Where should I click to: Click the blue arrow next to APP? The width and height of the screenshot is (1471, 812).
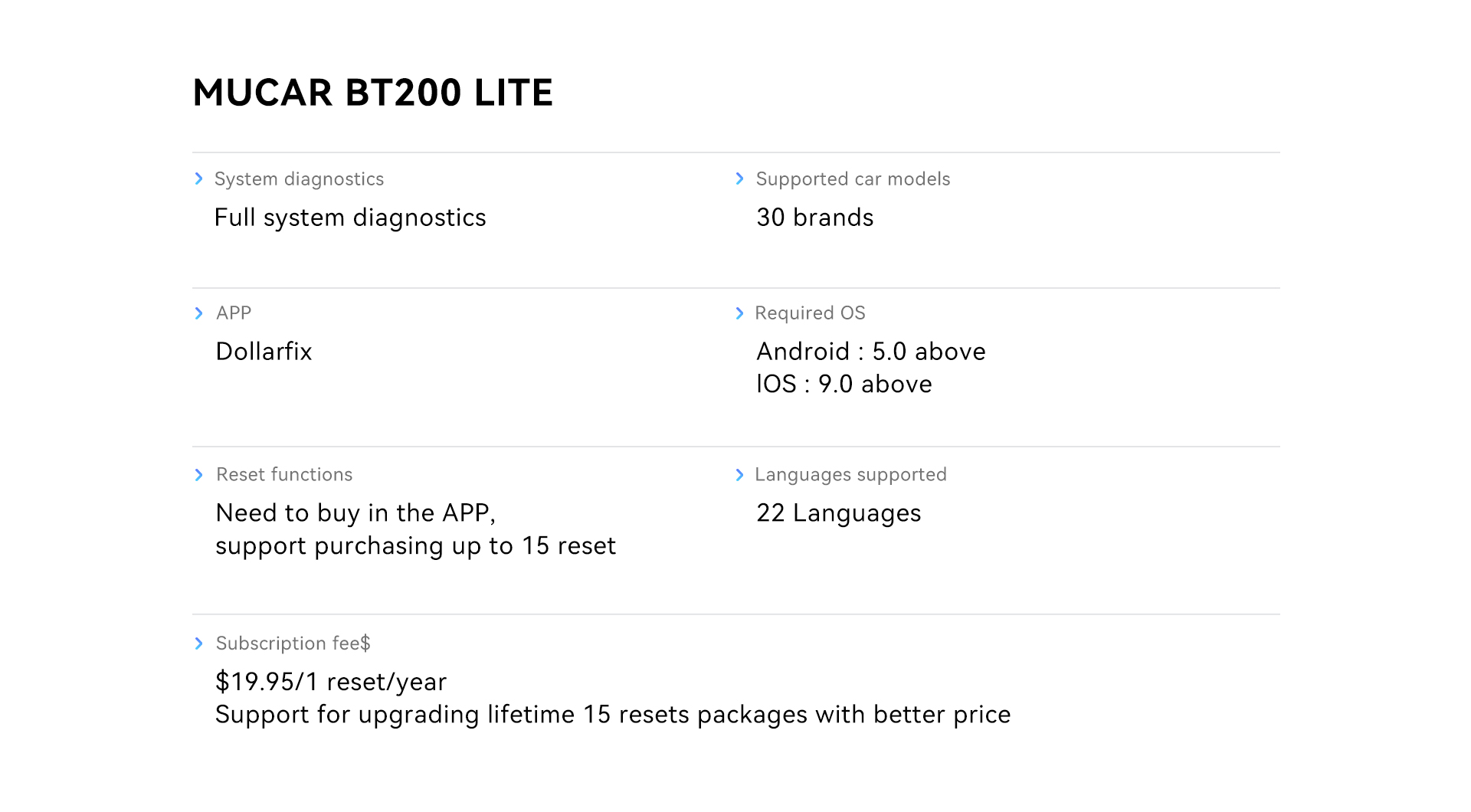[x=199, y=313]
